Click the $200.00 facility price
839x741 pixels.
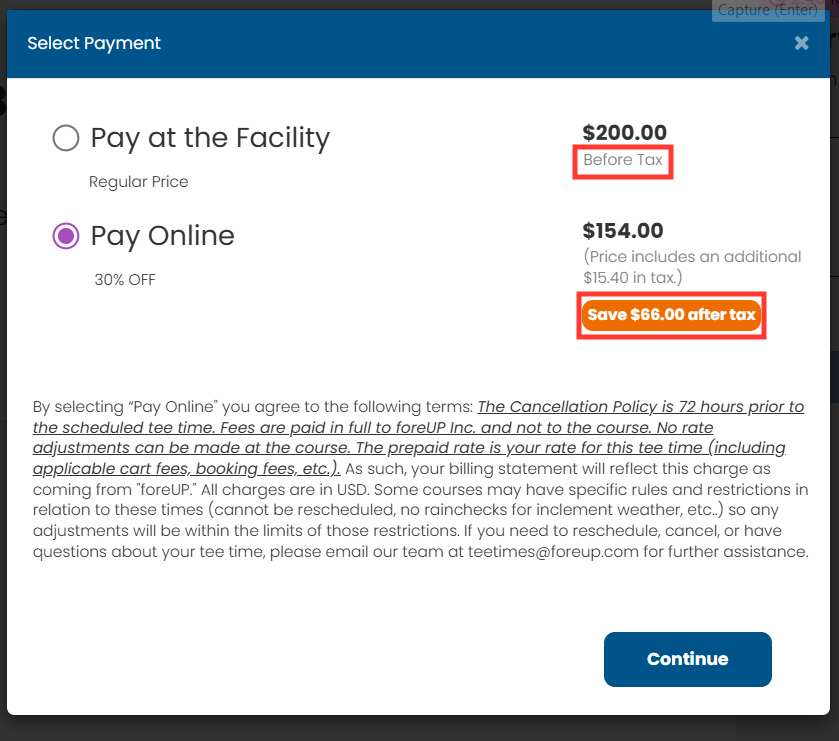tap(624, 133)
